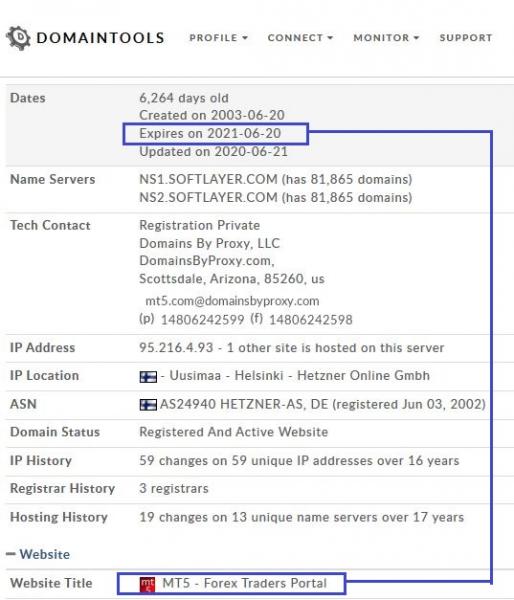Screen dimensions: 514x600
Task: Click the 'IP Location' row label
Action: tap(44, 376)
